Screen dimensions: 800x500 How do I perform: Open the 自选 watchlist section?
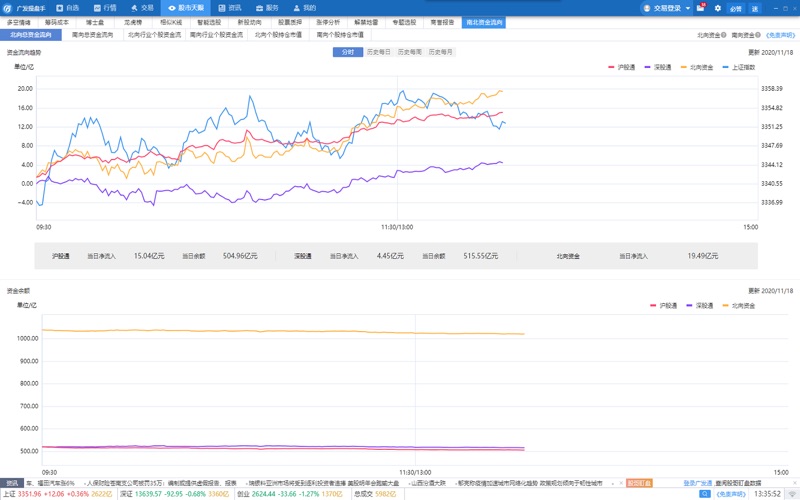pyautogui.click(x=67, y=7)
